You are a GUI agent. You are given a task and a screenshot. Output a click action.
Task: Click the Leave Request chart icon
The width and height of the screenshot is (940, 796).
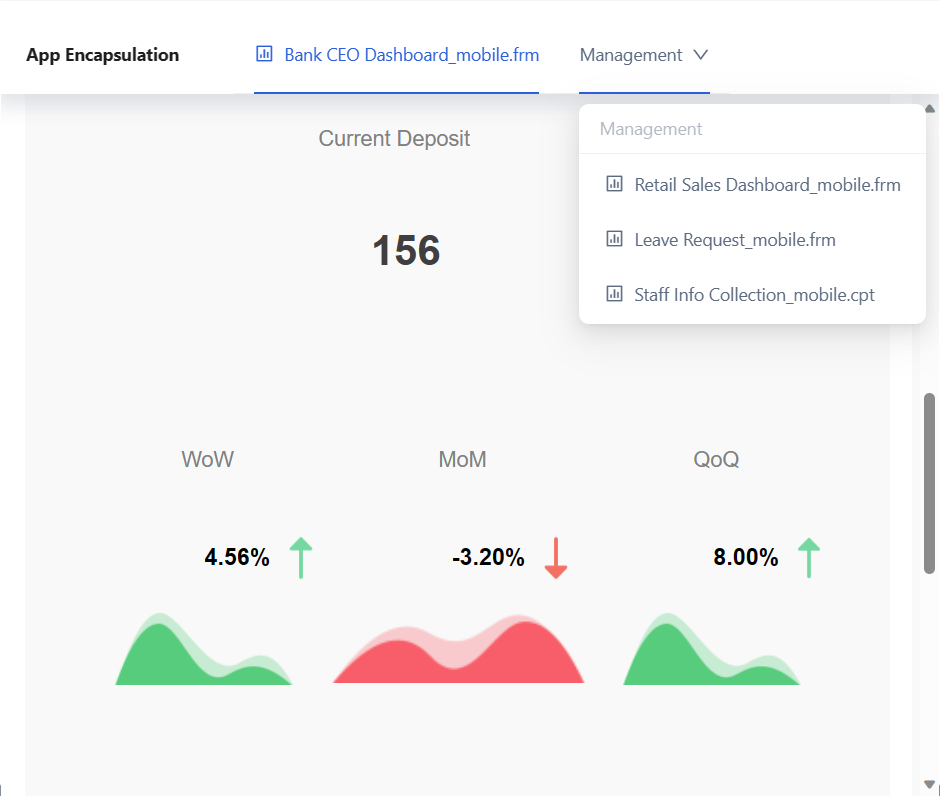click(x=614, y=239)
